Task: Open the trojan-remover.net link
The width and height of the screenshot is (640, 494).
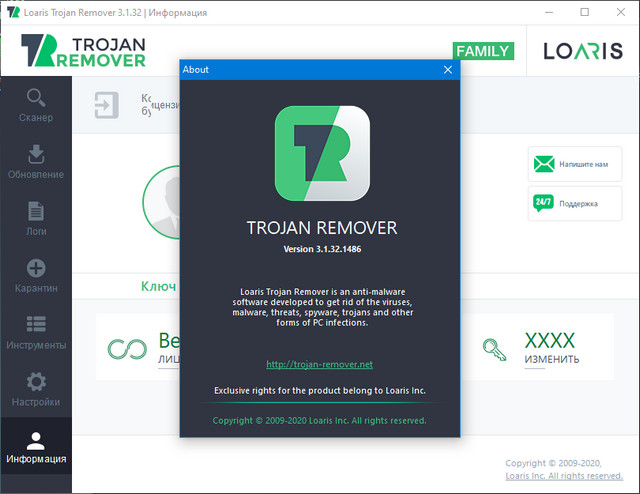Action: [x=320, y=364]
